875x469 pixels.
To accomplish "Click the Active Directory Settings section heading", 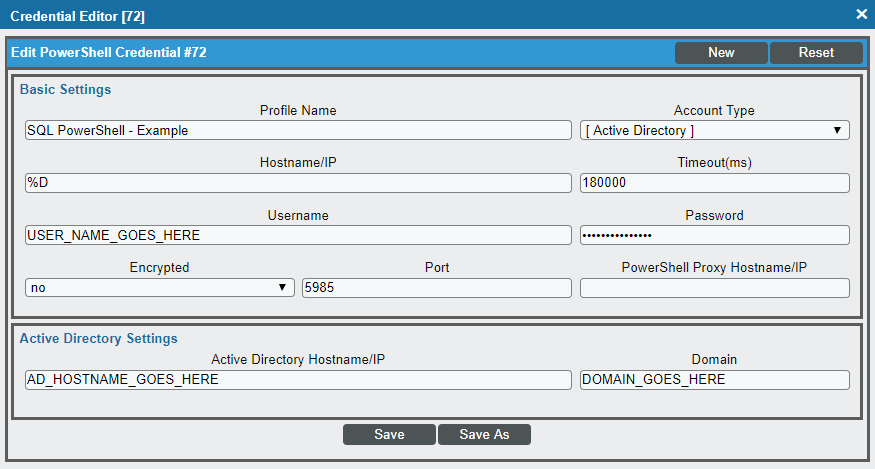I will coord(98,338).
